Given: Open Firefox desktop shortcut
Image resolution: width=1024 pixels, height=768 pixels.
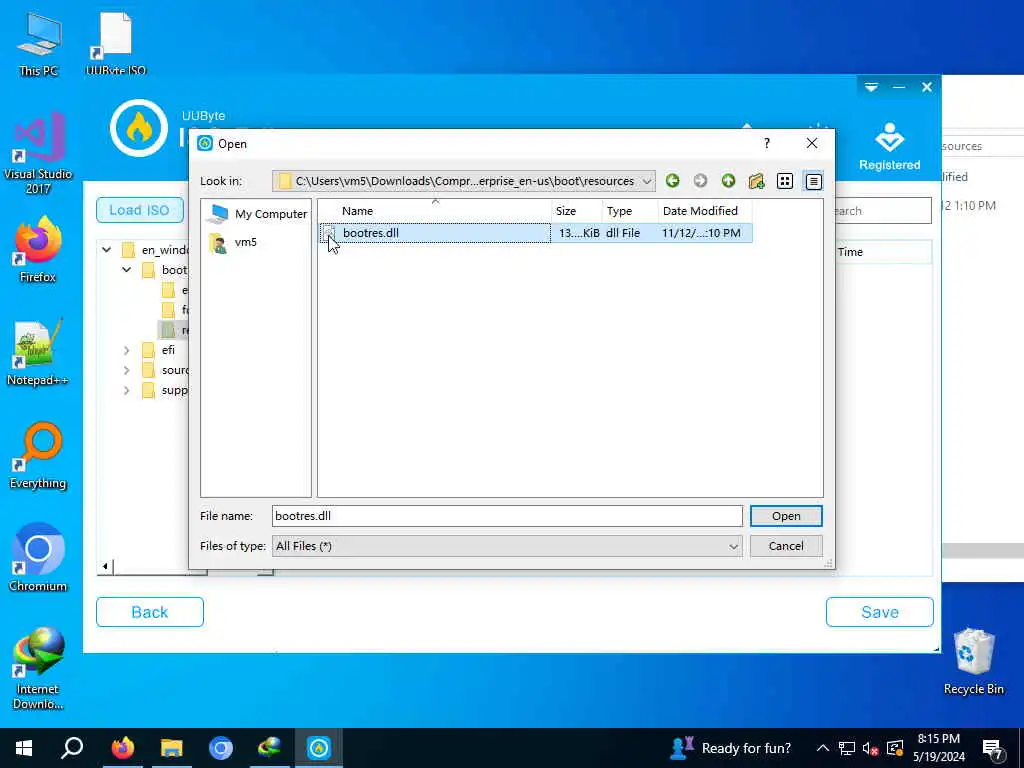Looking at the screenshot, I should (38, 249).
